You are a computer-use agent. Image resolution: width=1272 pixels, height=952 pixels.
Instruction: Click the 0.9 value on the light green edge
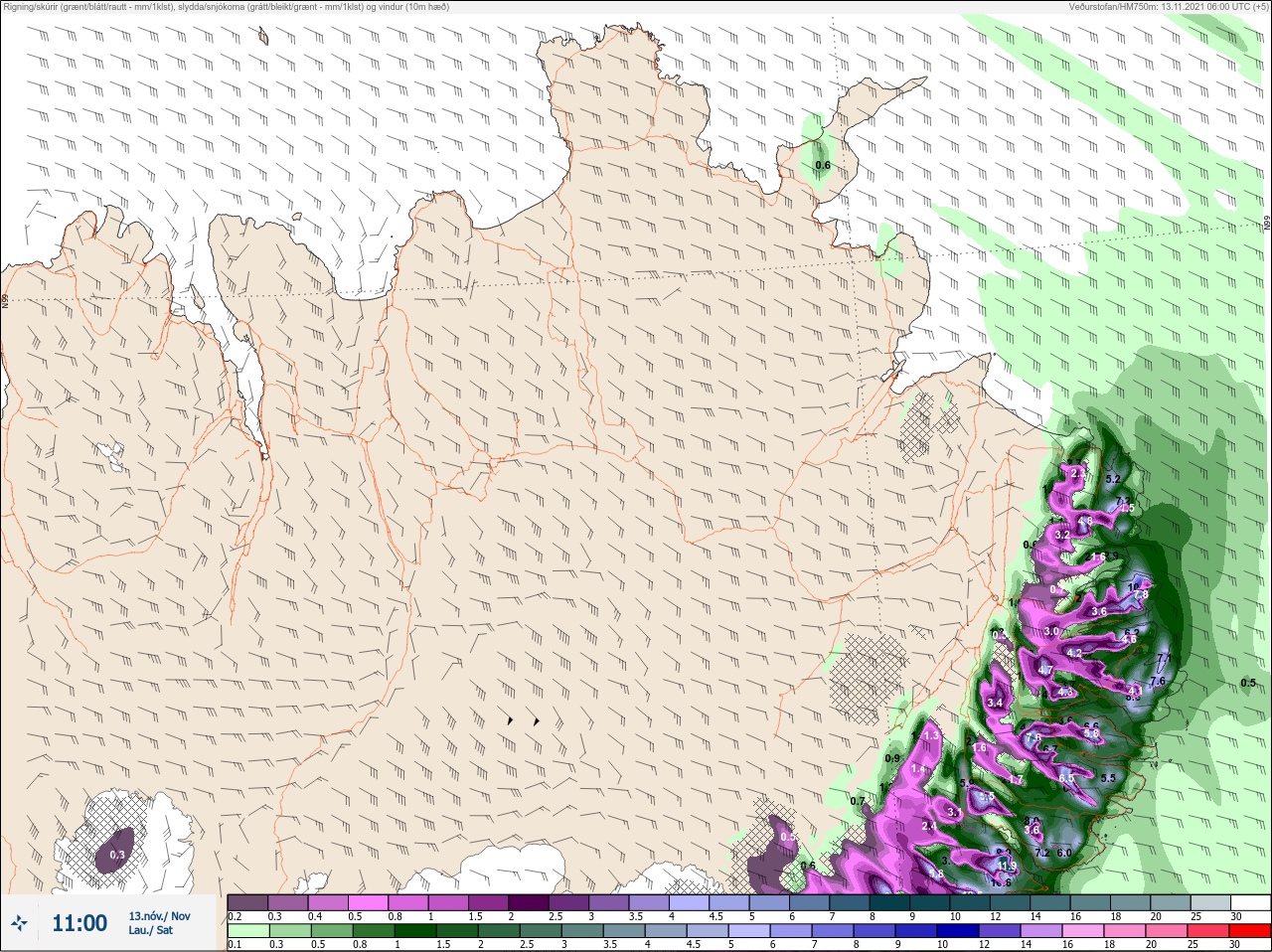pyautogui.click(x=891, y=758)
